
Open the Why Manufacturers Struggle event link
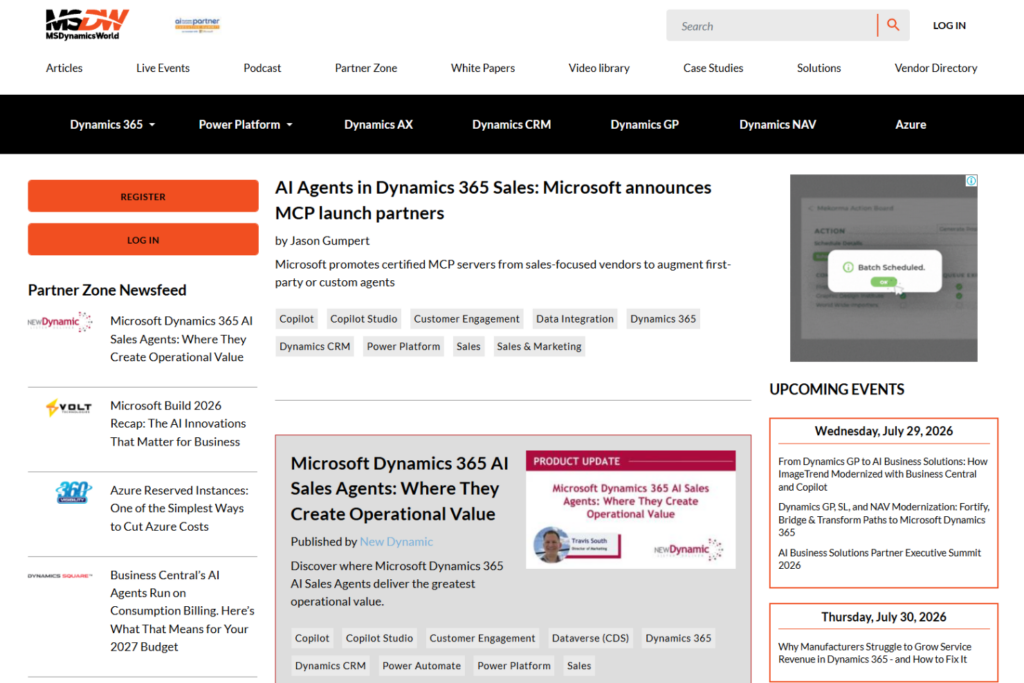874,653
